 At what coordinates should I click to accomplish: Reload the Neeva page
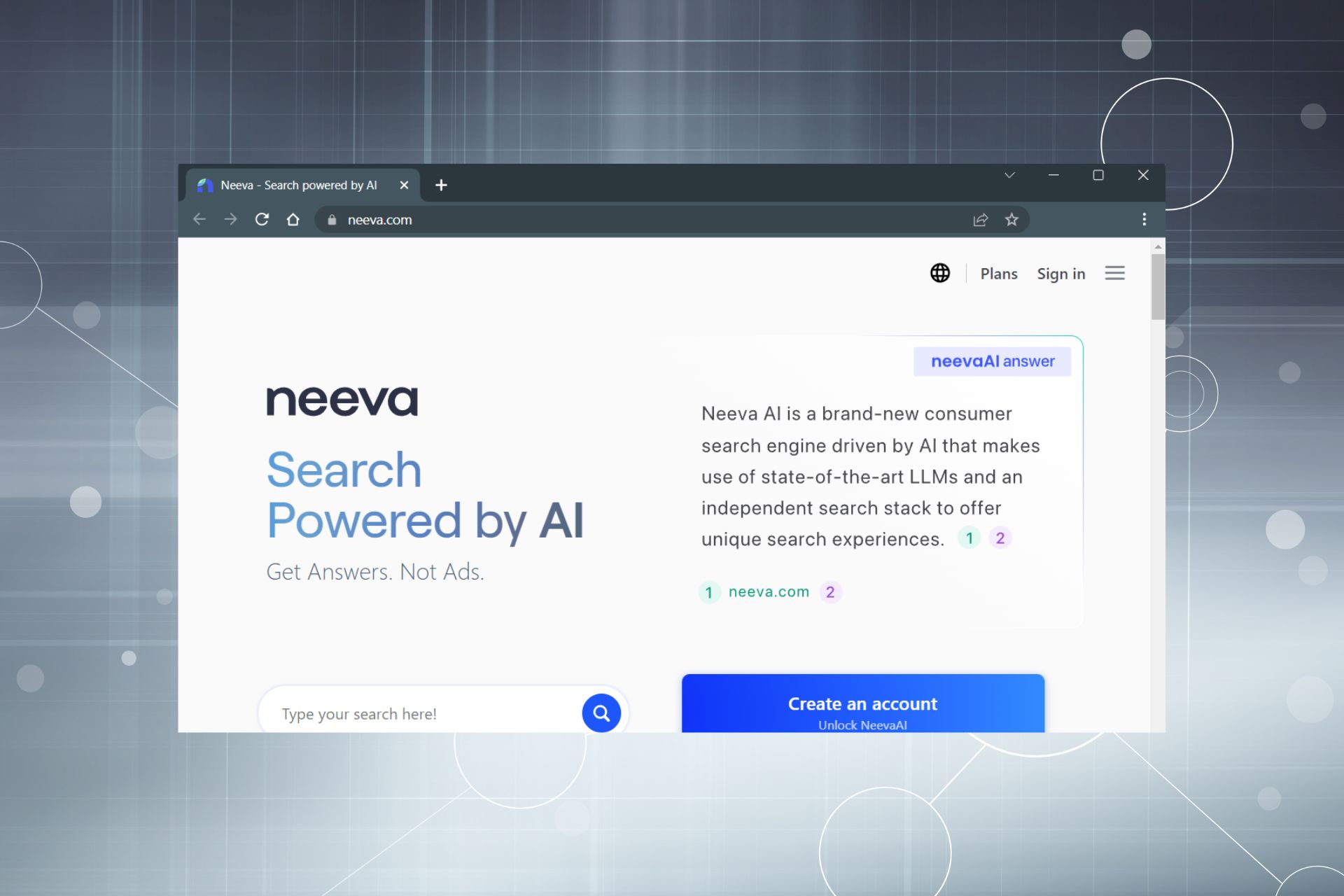pos(262,219)
